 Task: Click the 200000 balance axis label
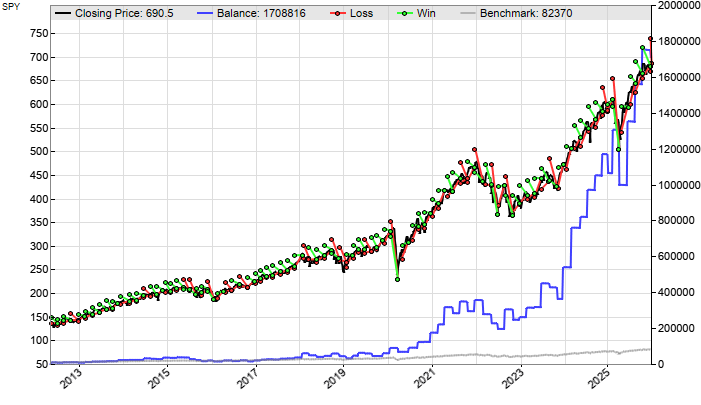click(x=676, y=328)
